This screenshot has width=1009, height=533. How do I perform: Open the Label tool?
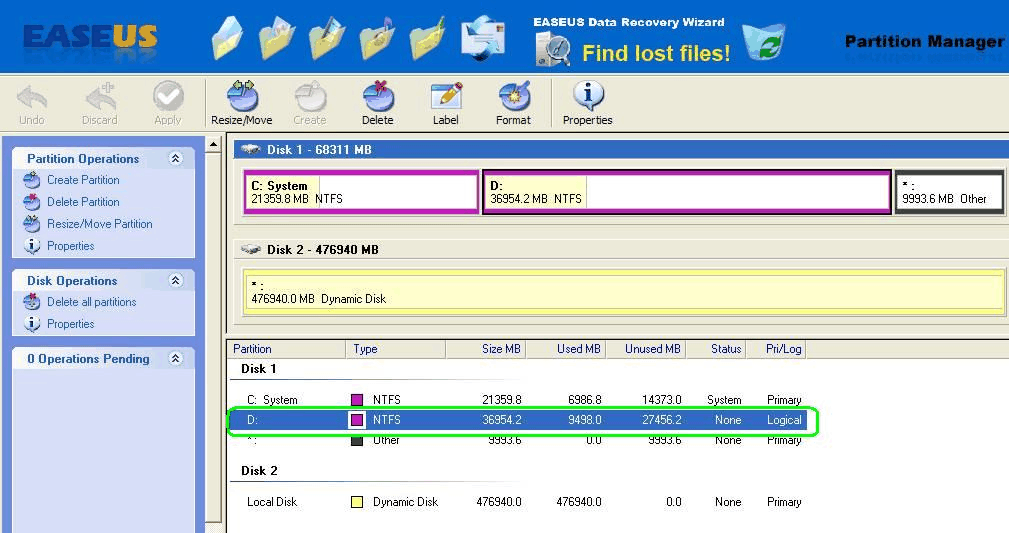coord(446,104)
